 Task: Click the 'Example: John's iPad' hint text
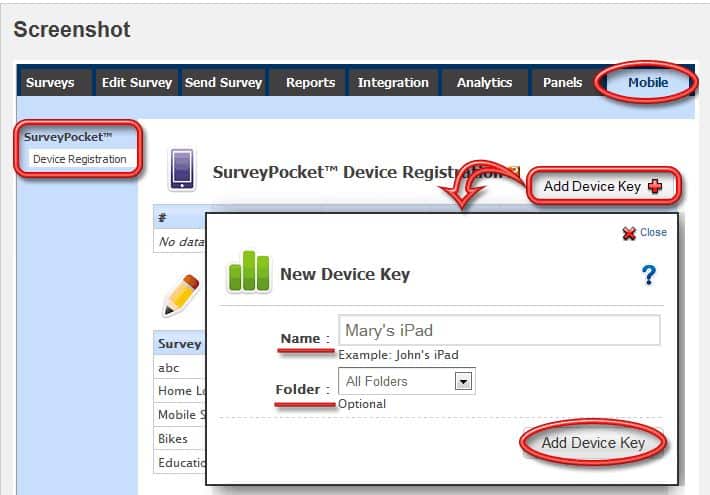[x=398, y=355]
